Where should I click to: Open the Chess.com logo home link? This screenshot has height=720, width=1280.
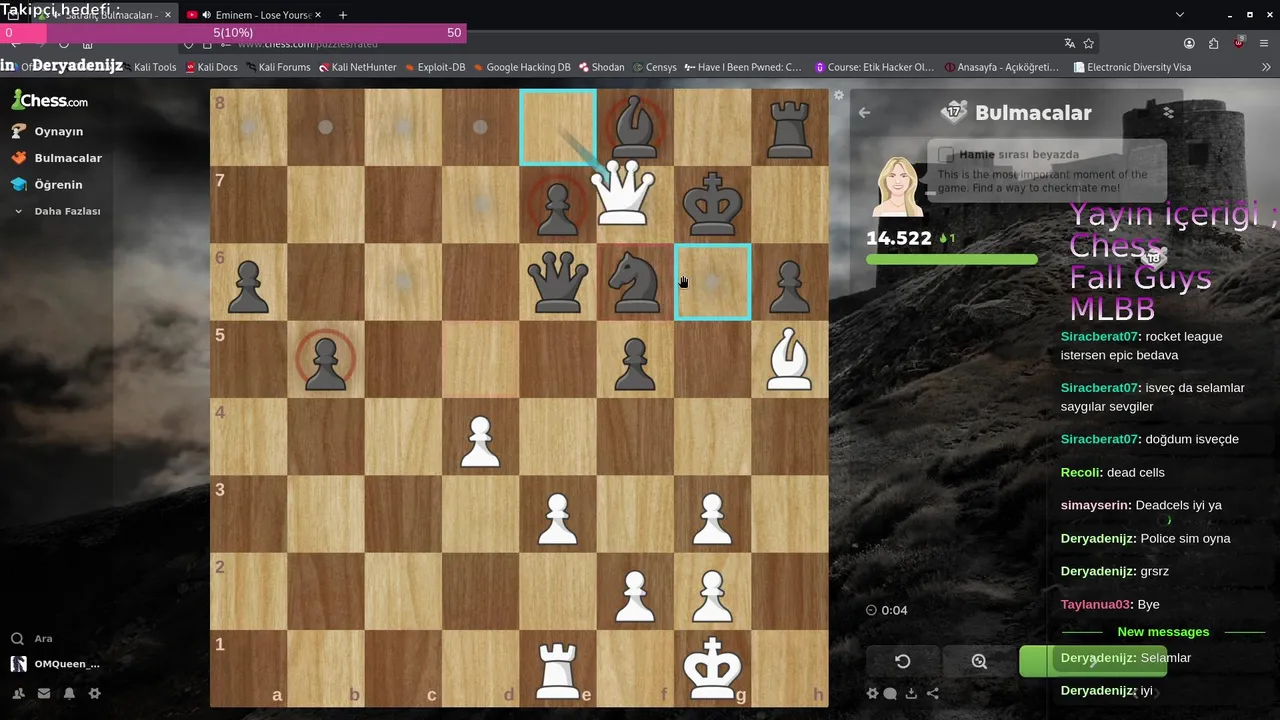[x=50, y=100]
